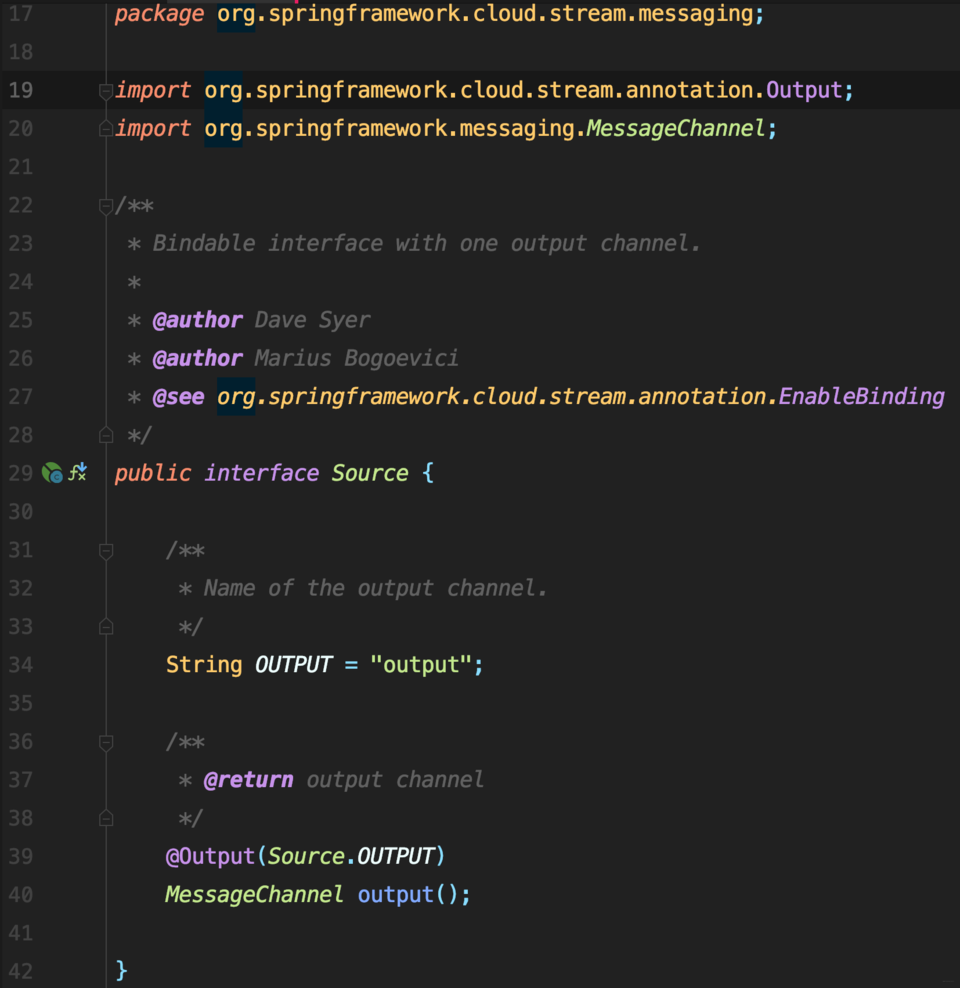This screenshot has height=988, width=960.
Task: Click author name Dave Syer
Action: pos(312,321)
